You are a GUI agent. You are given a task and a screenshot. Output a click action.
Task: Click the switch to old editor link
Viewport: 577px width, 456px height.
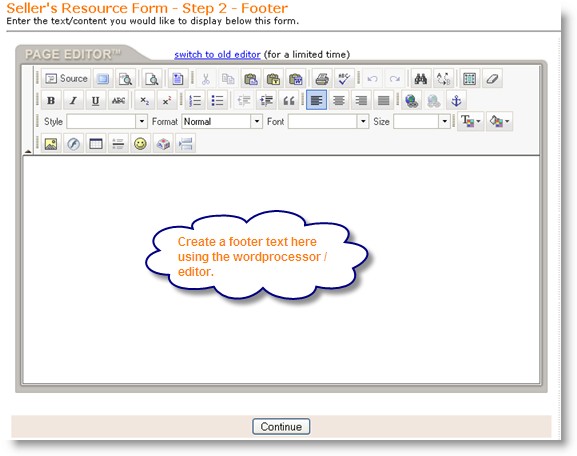click(217, 54)
